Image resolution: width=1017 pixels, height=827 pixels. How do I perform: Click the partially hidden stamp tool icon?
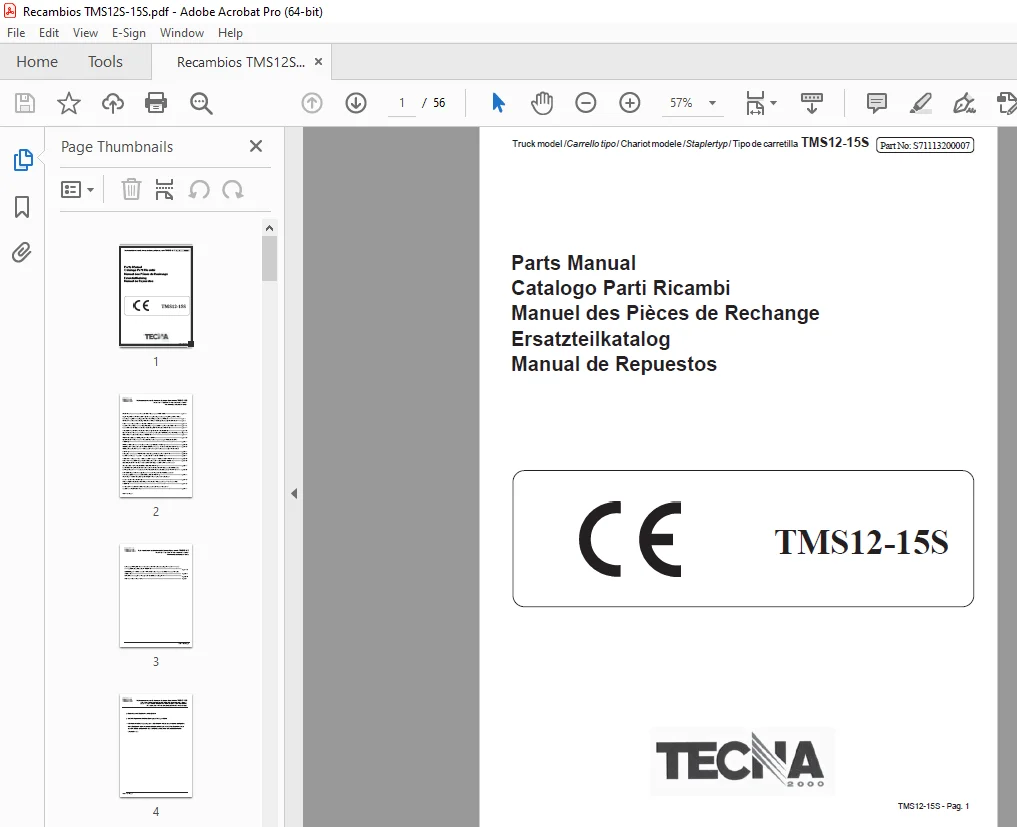click(x=1007, y=102)
